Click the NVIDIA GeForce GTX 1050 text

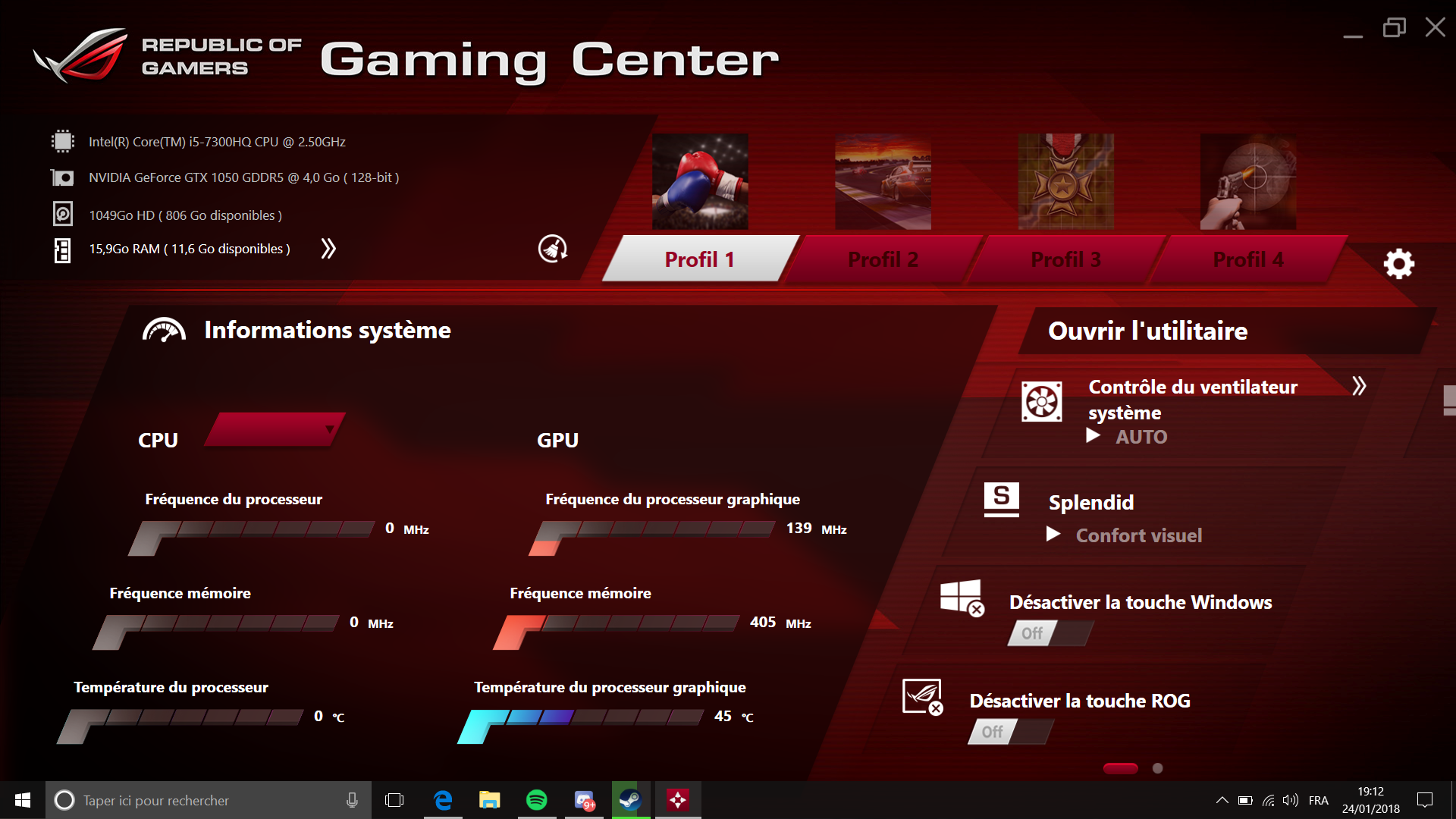(243, 177)
